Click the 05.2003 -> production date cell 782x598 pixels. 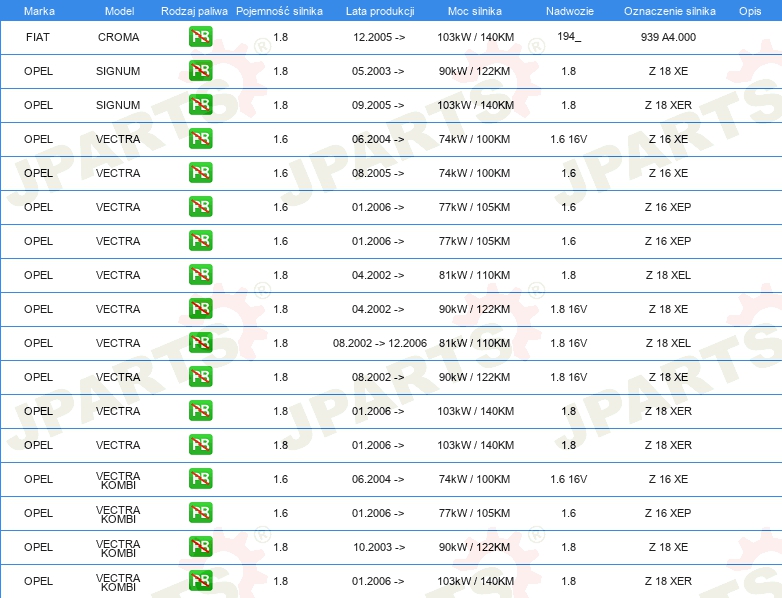tap(378, 71)
